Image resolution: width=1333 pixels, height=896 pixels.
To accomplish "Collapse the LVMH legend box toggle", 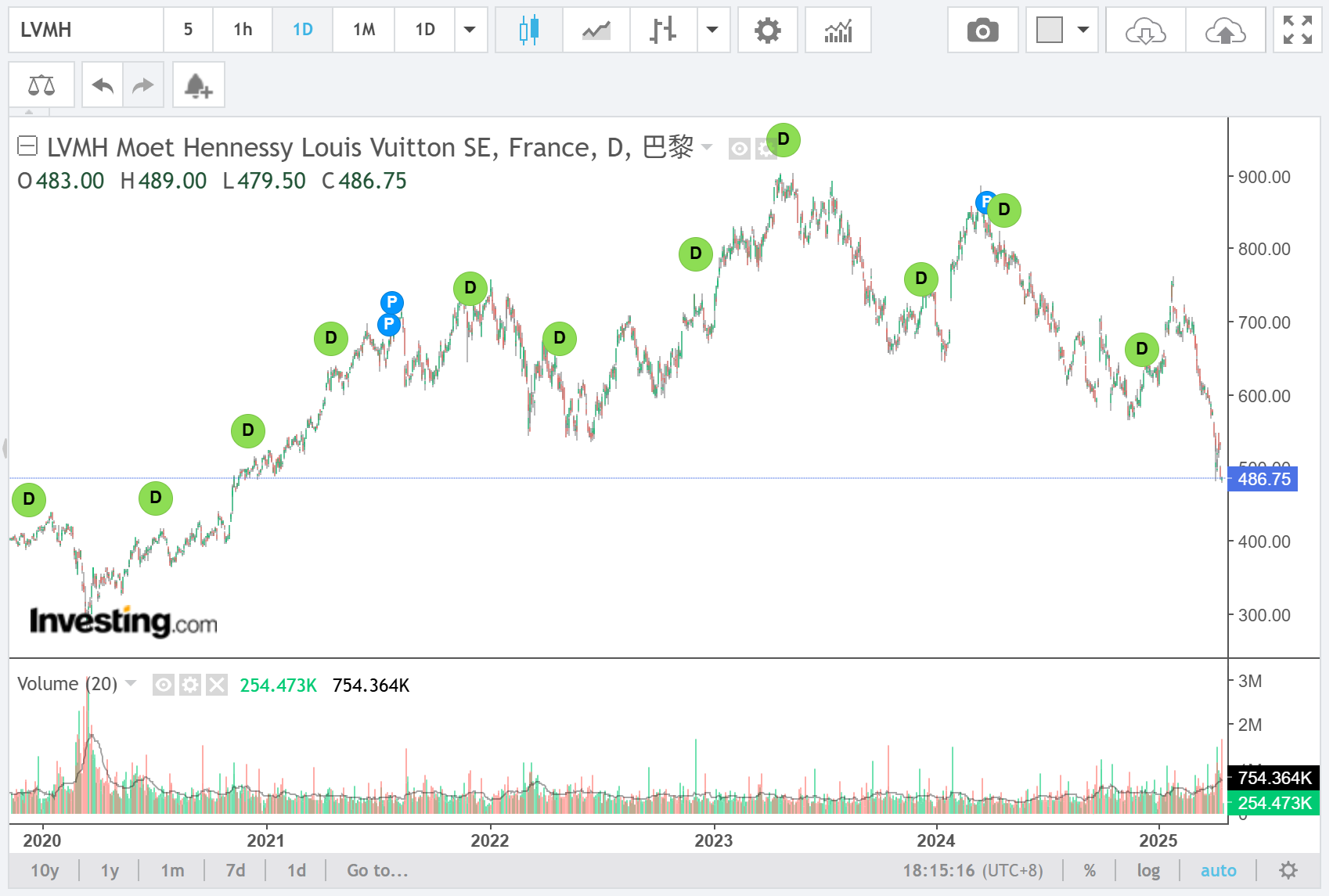I will pyautogui.click(x=27, y=146).
